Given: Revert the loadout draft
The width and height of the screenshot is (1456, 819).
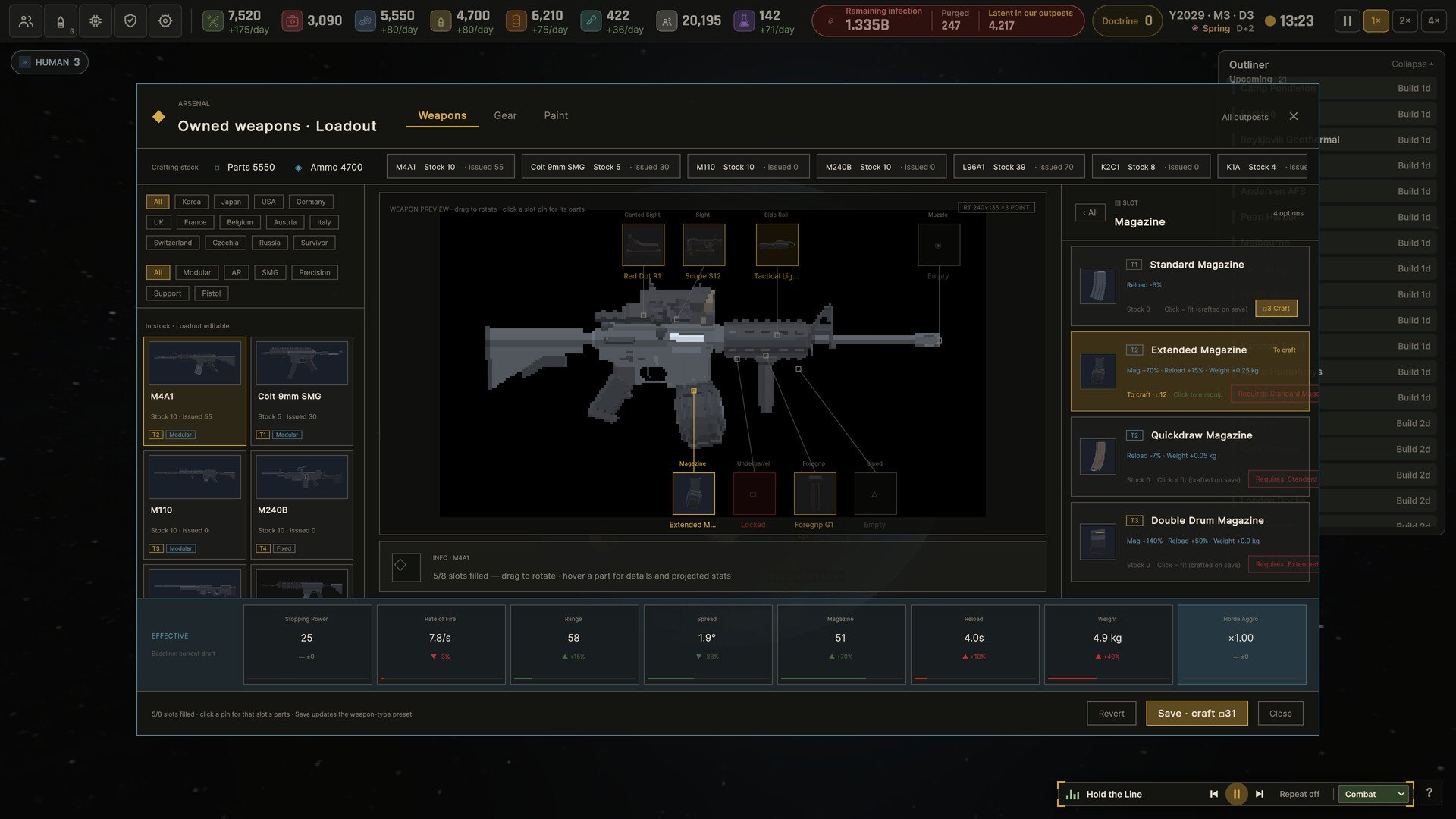Looking at the screenshot, I should pyautogui.click(x=1111, y=714).
